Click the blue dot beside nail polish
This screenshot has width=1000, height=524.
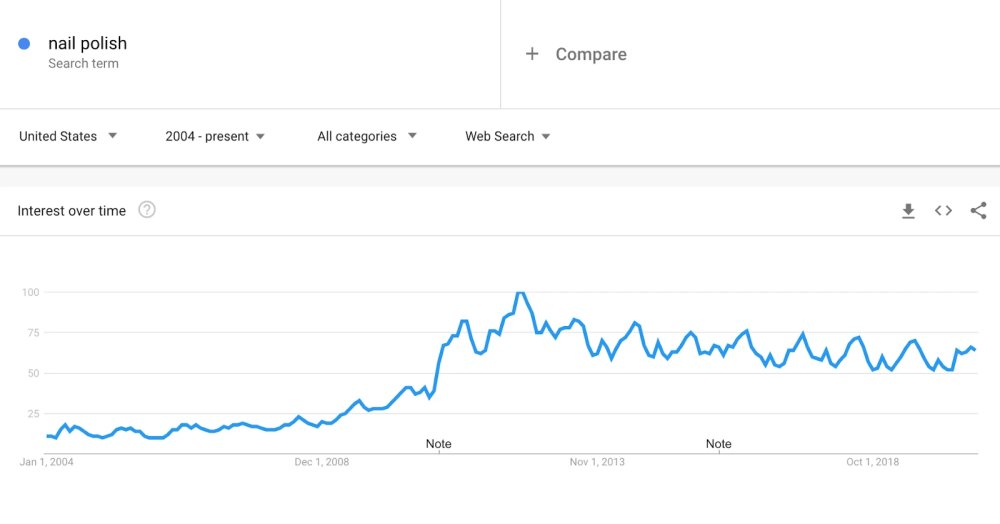click(24, 43)
